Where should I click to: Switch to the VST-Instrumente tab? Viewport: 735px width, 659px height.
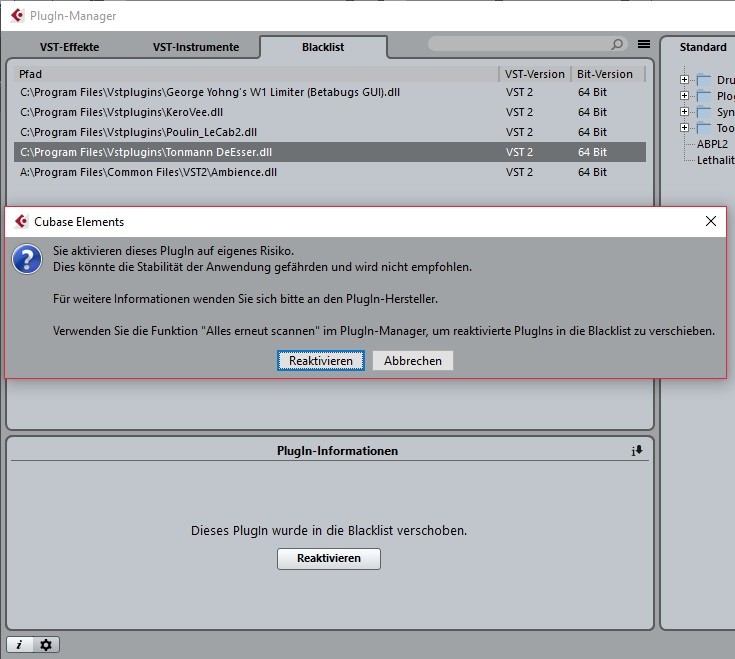196,47
